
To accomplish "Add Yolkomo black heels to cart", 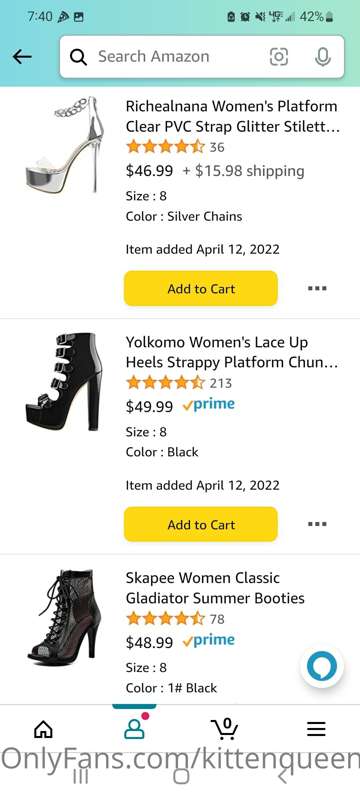I will pyautogui.click(x=201, y=524).
